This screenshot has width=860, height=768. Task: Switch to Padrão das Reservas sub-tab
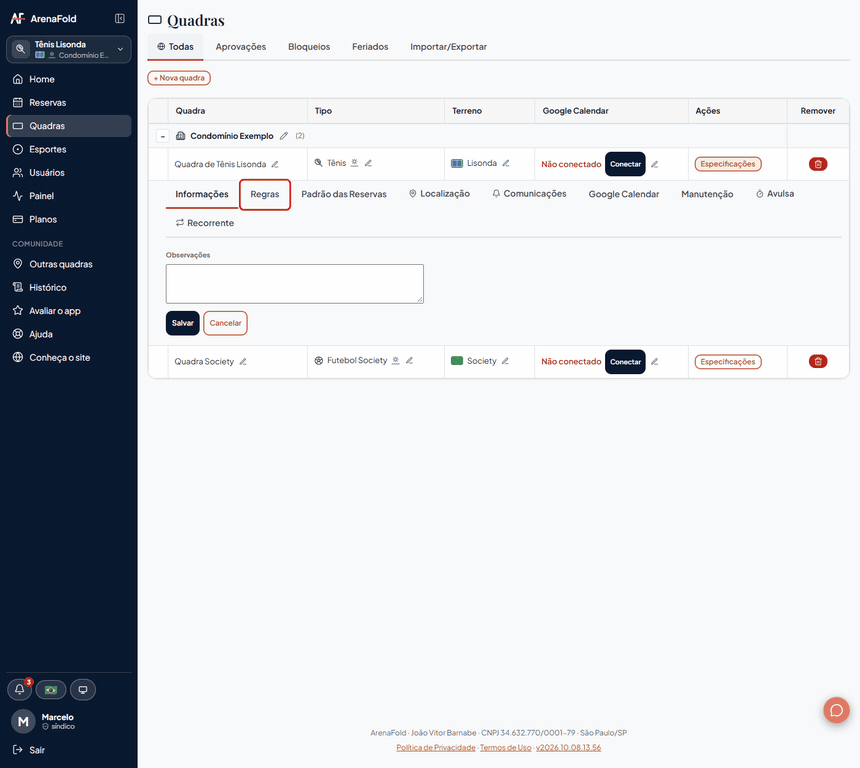tap(344, 194)
